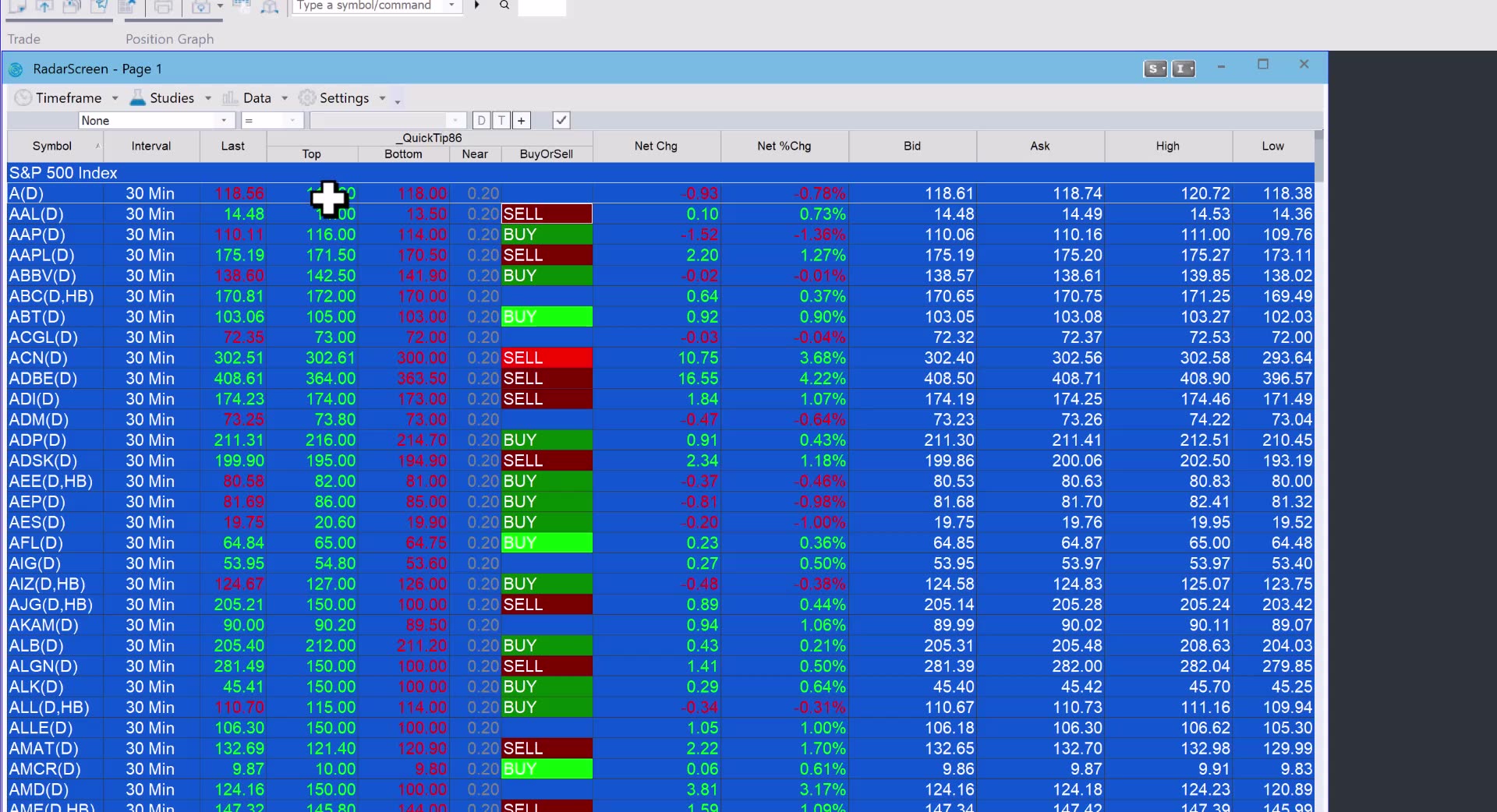Select the first Trade order icon
Image resolution: width=1497 pixels, height=812 pixels.
[x=17, y=6]
